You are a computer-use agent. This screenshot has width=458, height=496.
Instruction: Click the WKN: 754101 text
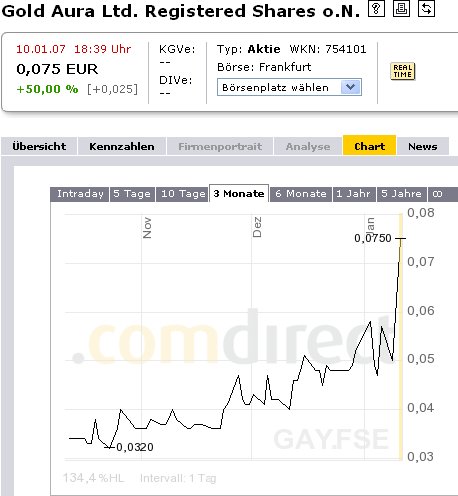(x=328, y=49)
